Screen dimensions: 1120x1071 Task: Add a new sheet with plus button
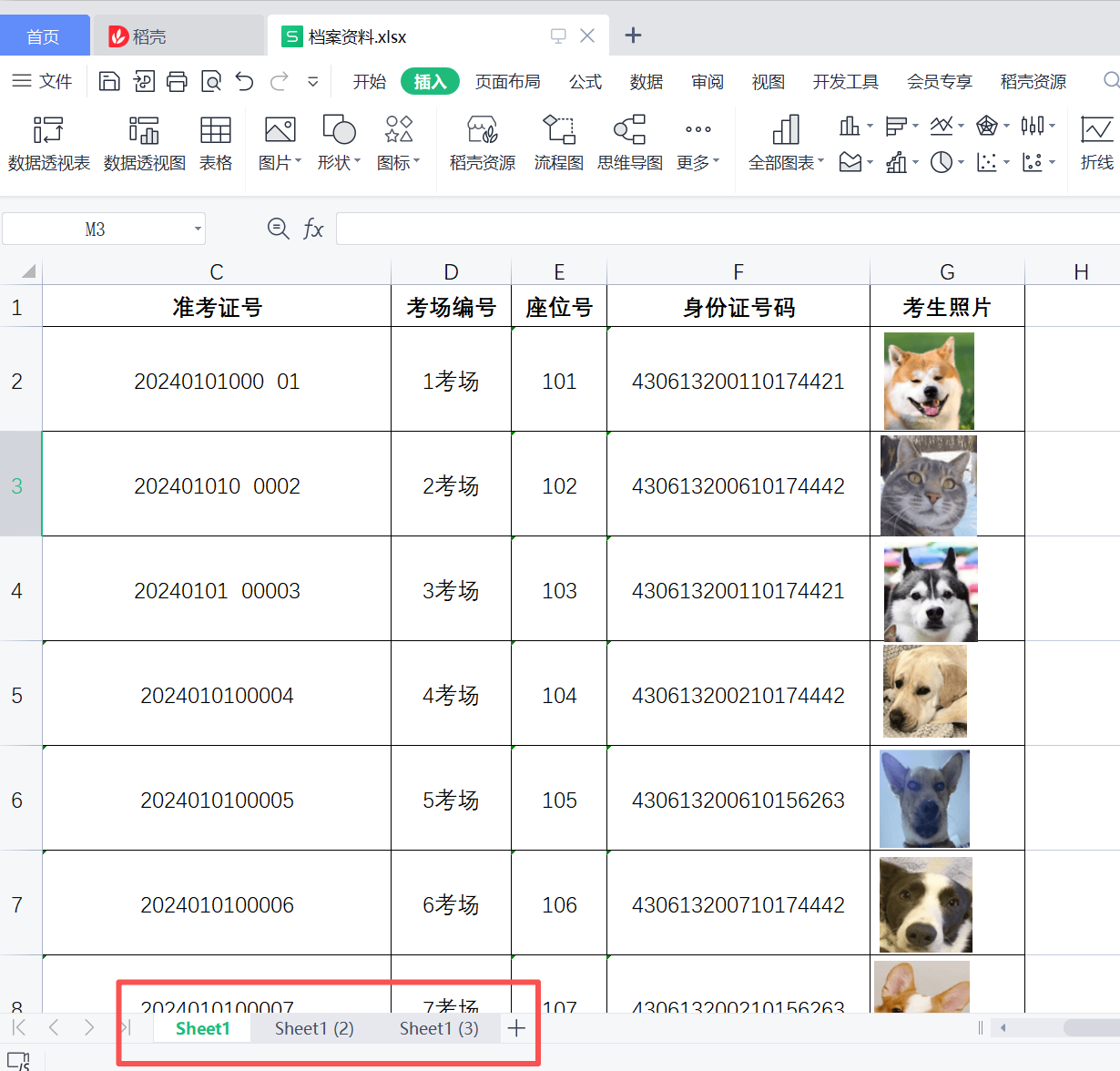coord(516,1028)
